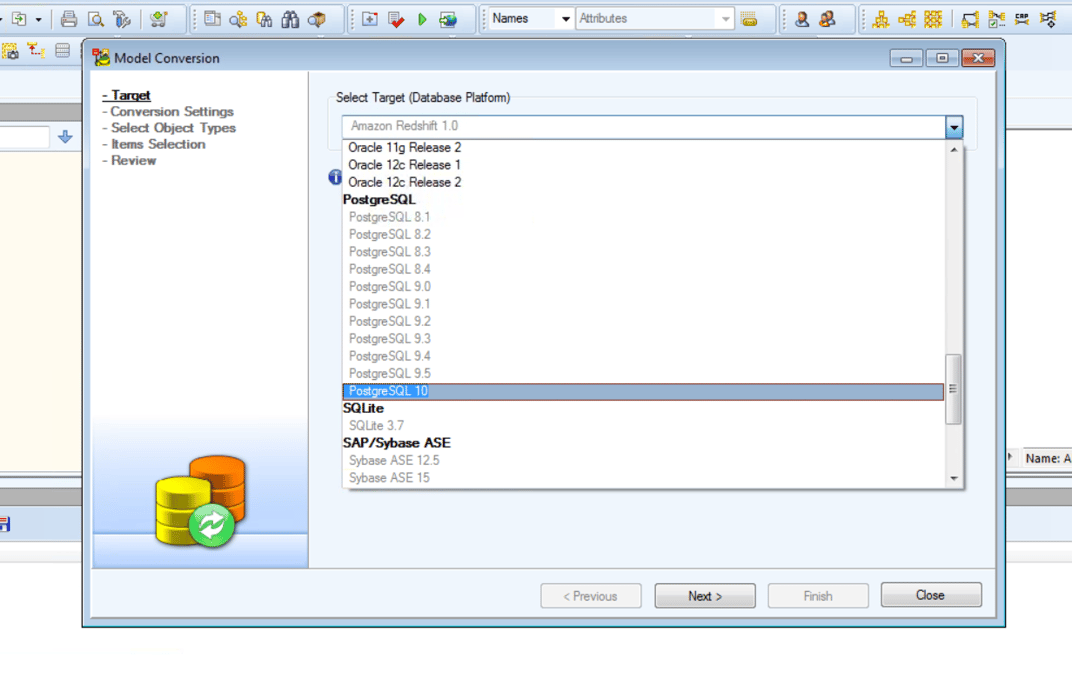1072x678 pixels.
Task: Select Sybase ASE 12.5 in the list
Action: (643, 461)
